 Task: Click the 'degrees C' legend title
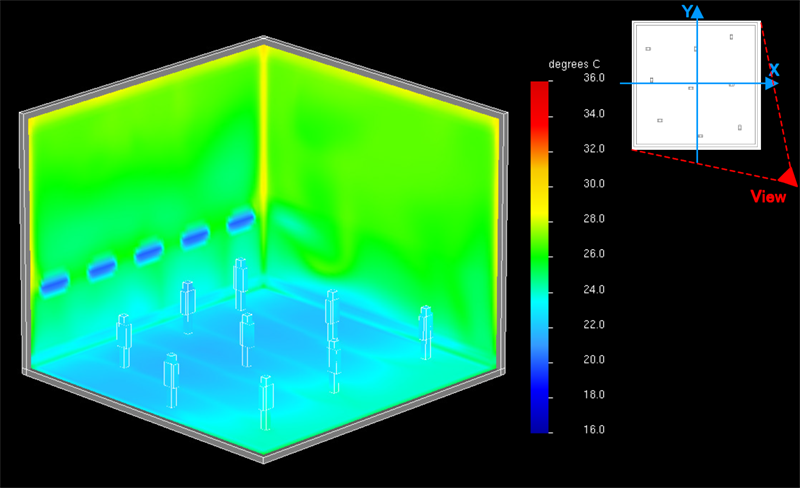tap(574, 64)
